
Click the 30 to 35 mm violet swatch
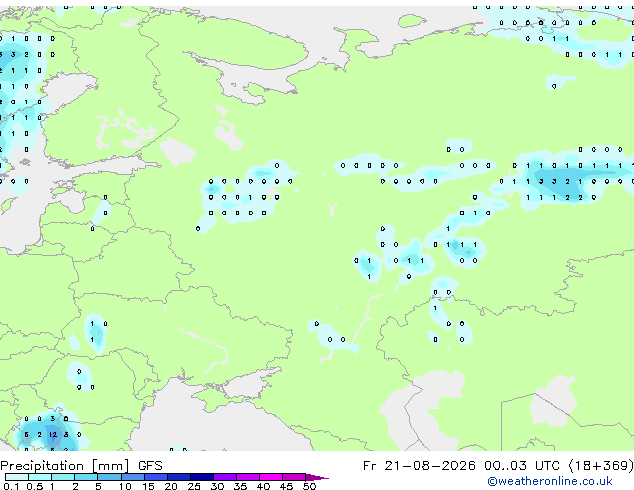click(225, 477)
